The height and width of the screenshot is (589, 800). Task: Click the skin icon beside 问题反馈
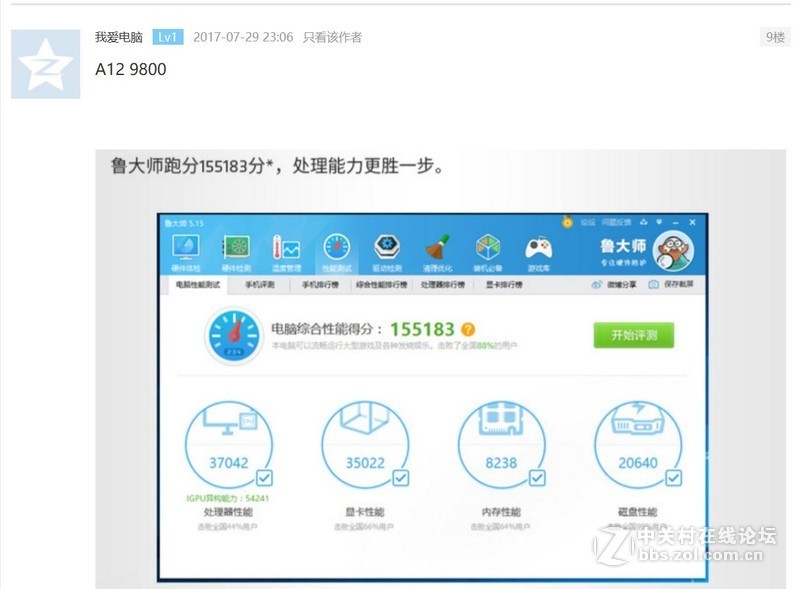(644, 222)
